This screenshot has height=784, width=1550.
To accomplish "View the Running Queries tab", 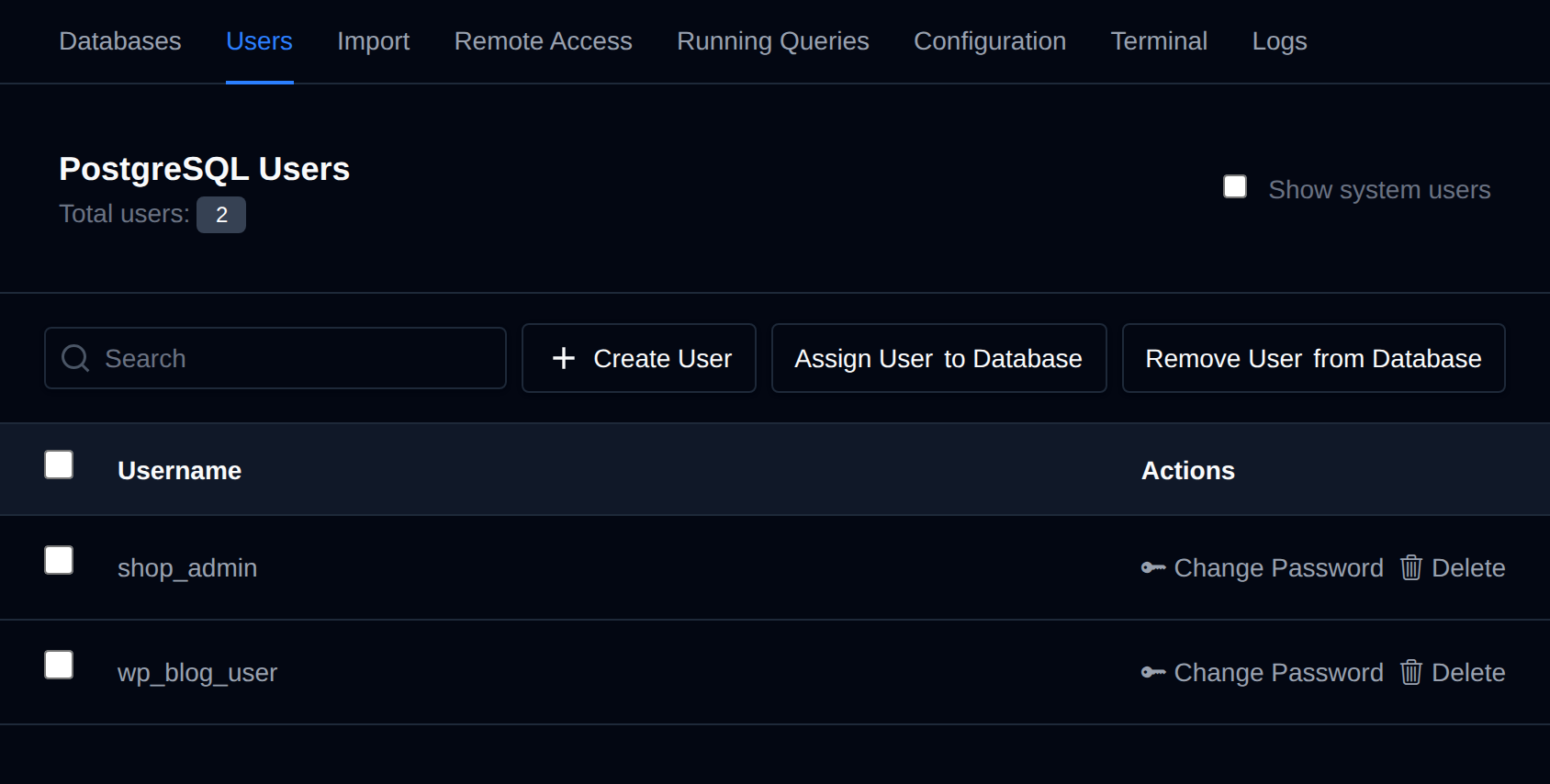I will click(x=773, y=41).
